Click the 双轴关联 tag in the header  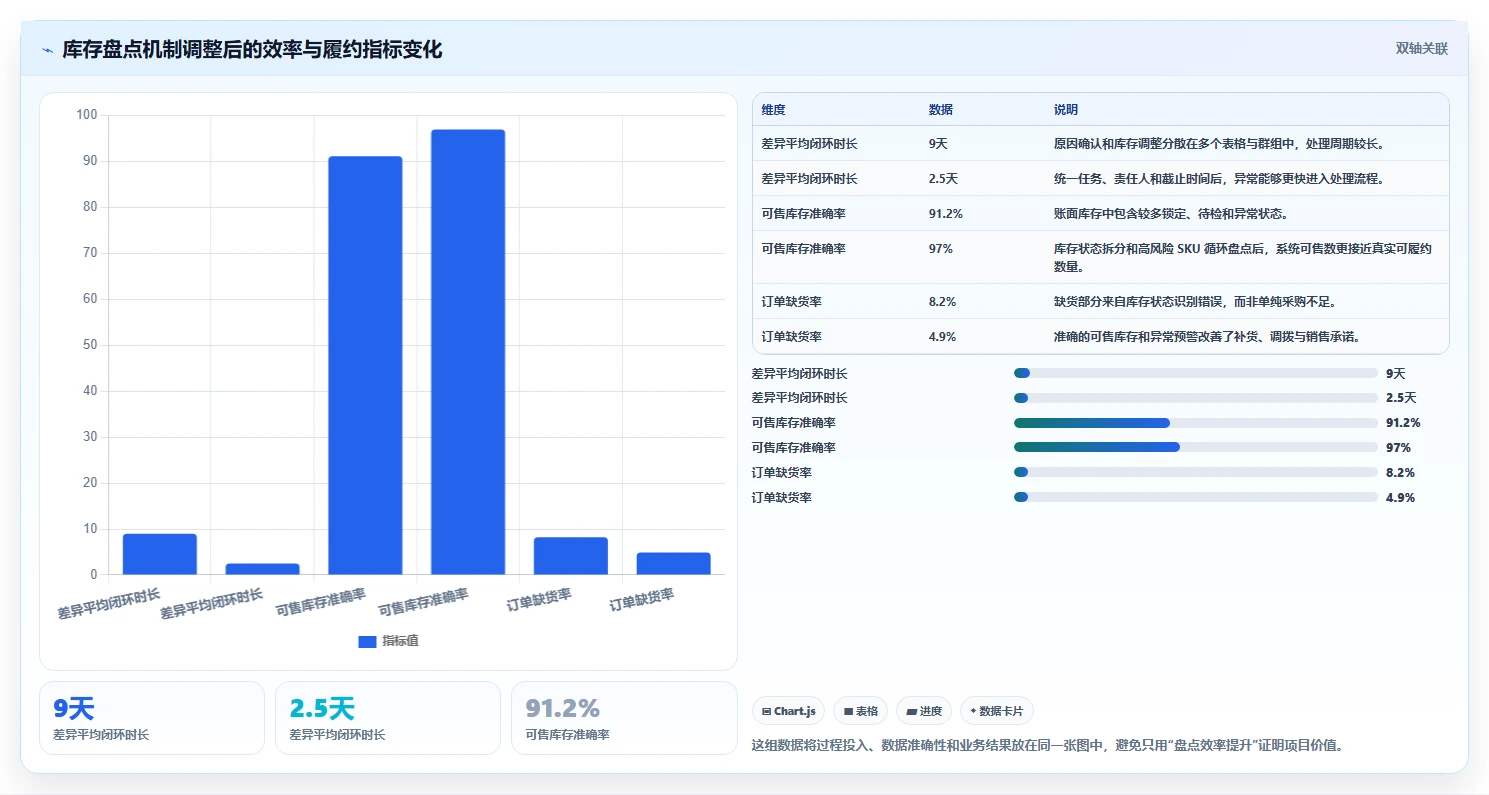click(x=1422, y=48)
